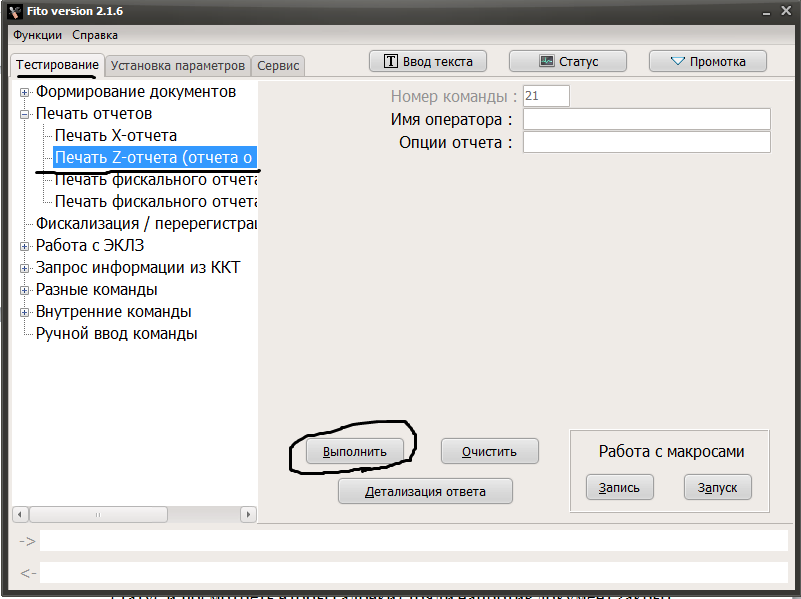Switch to the Установка параметров tab
801x599 pixels.
coord(178,66)
